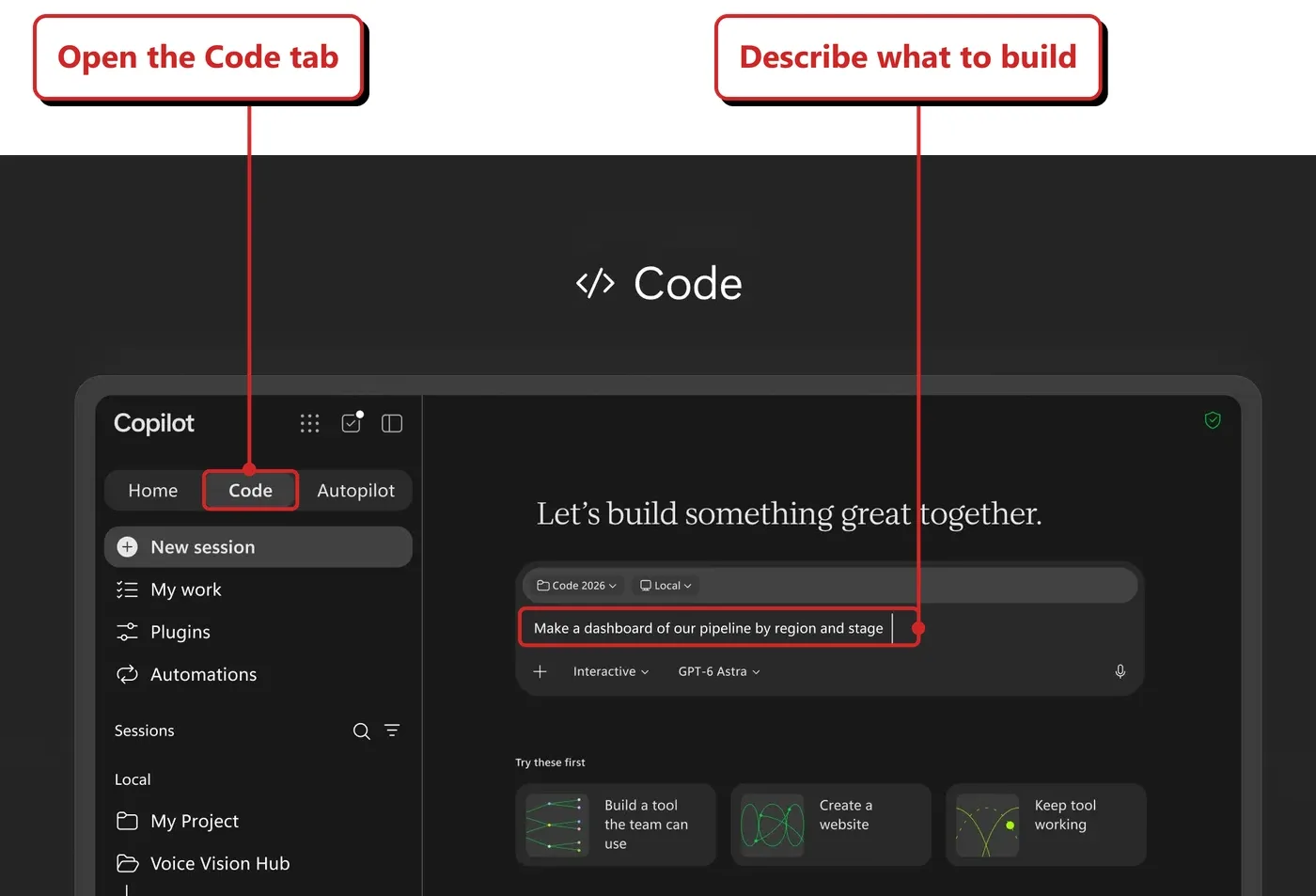Click the Try these first label
The height and width of the screenshot is (896, 1316).
point(550,762)
